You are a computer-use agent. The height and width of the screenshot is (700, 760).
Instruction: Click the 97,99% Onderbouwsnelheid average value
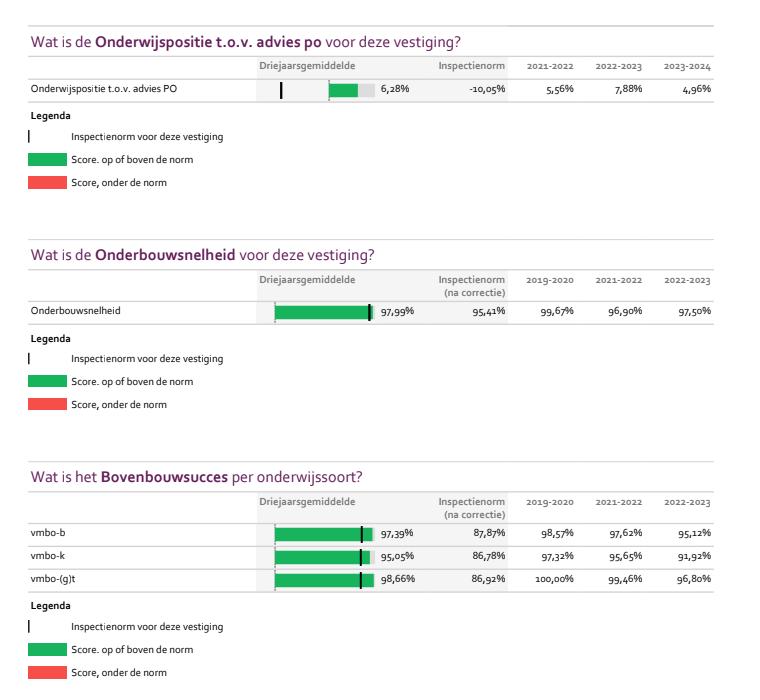pyautogui.click(x=397, y=312)
